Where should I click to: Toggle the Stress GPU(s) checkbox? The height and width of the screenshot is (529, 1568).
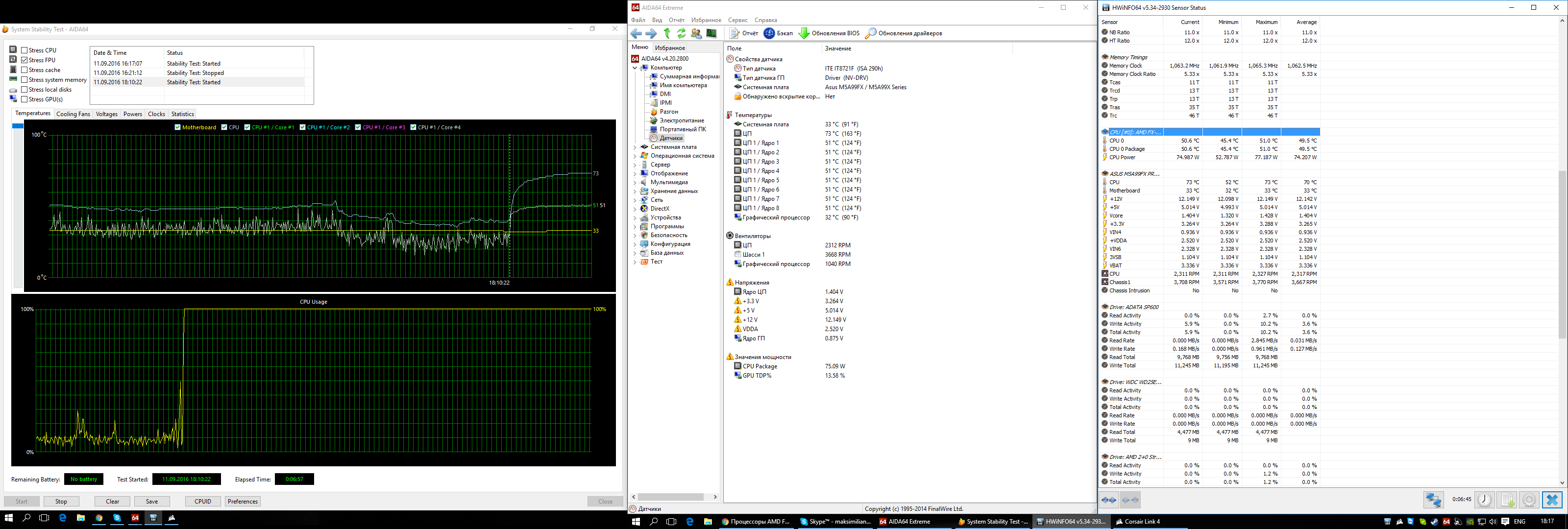tap(24, 99)
